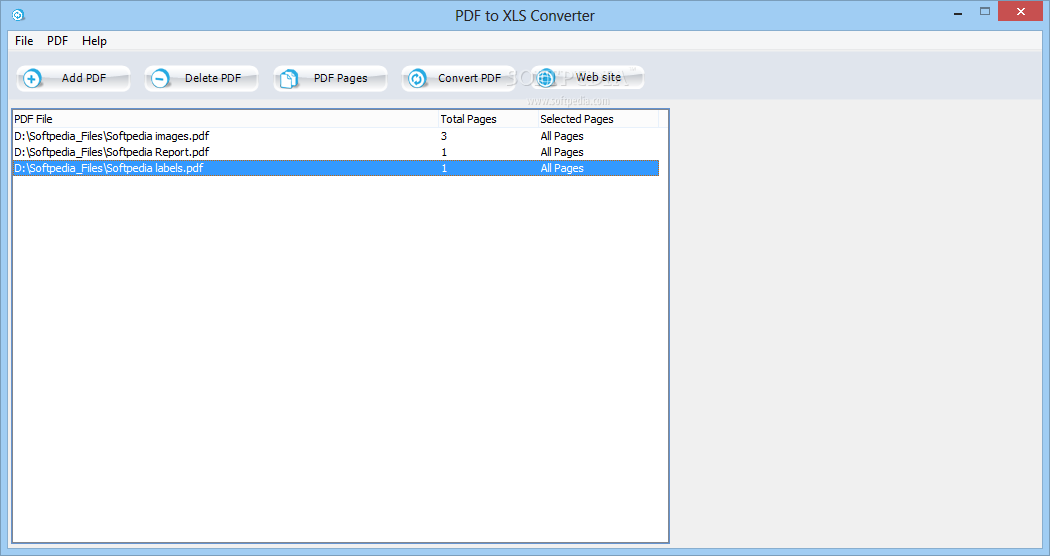Click the app icon in title bar
Image resolution: width=1050 pixels, height=556 pixels.
tap(18, 15)
